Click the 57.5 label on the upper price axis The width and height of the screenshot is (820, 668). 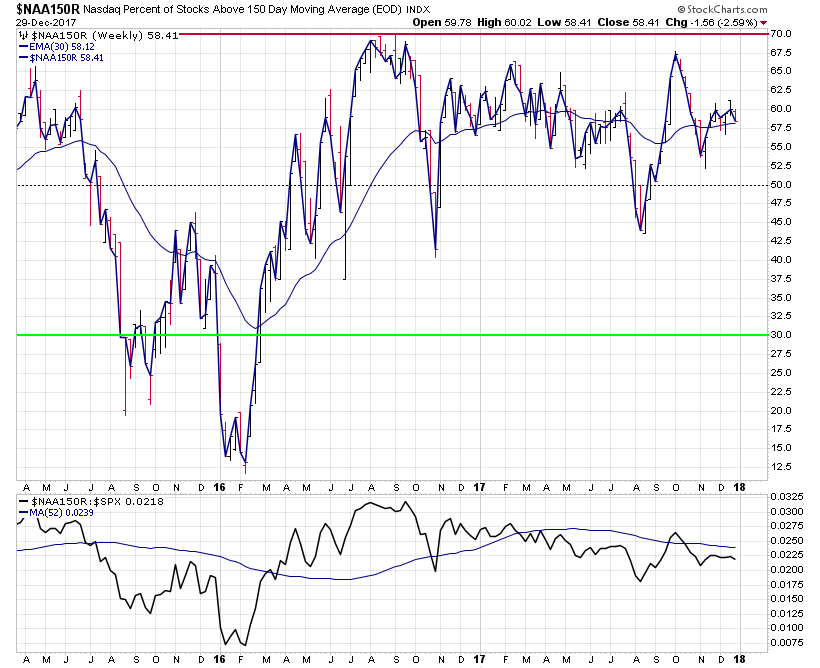click(x=781, y=128)
